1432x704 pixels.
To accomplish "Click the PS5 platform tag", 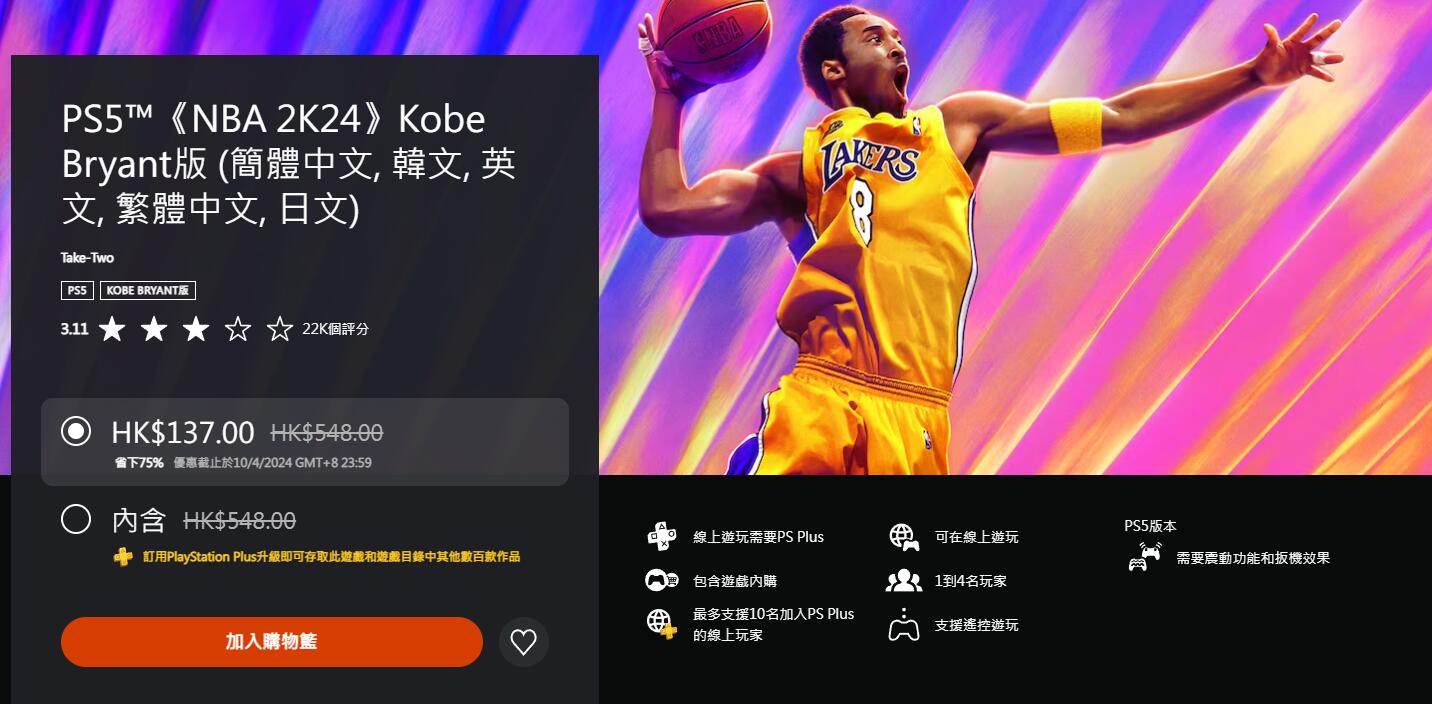I will [77, 291].
